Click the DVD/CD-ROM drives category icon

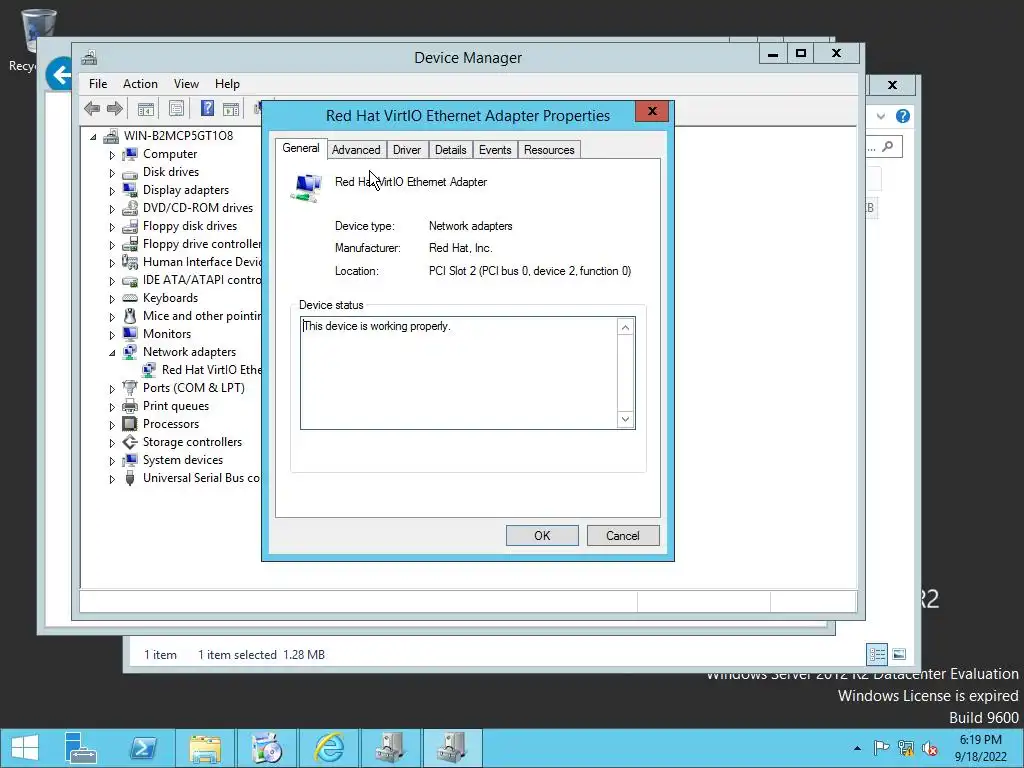coord(130,208)
